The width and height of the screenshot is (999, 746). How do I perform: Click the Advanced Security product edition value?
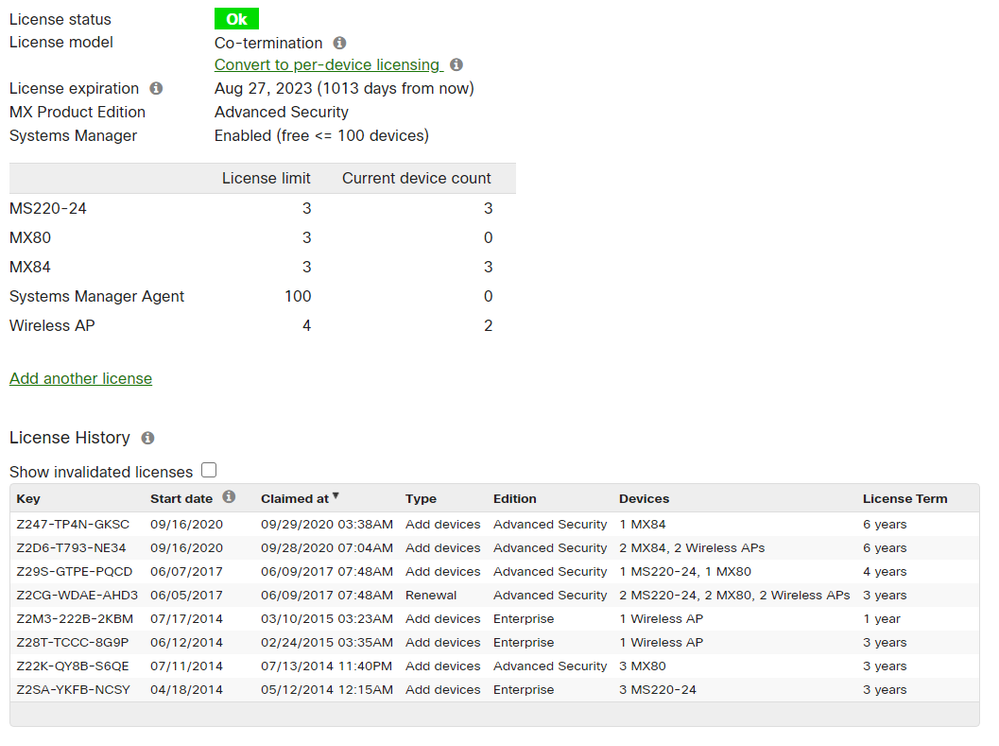click(282, 112)
